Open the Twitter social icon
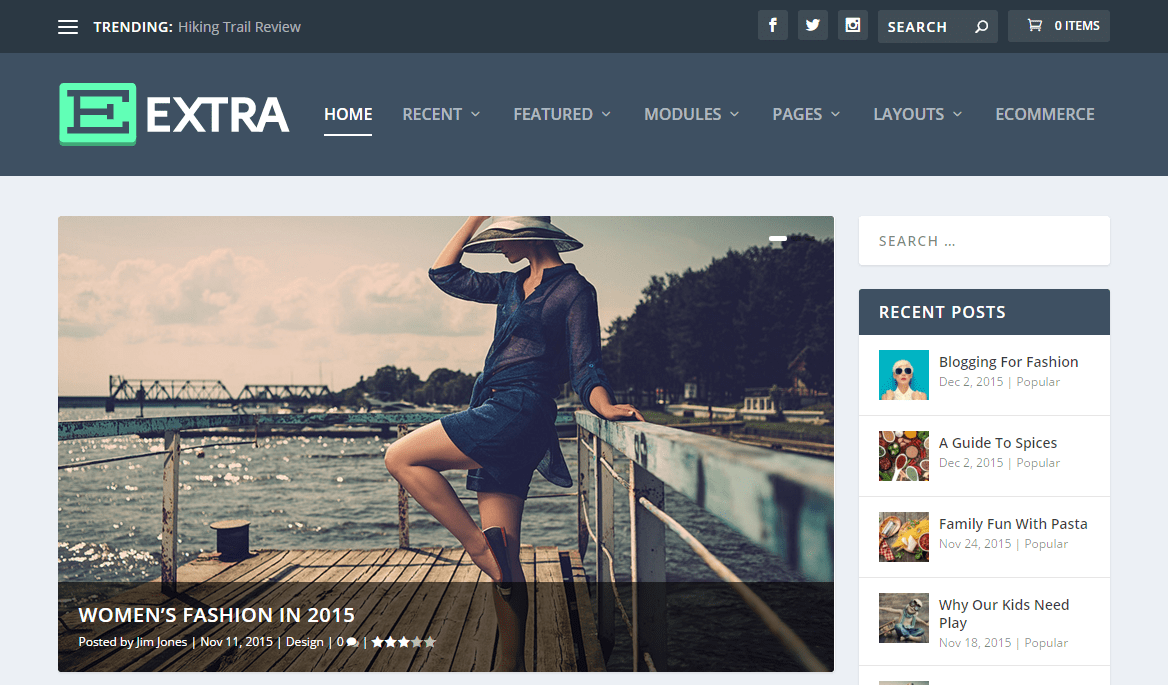 point(813,25)
